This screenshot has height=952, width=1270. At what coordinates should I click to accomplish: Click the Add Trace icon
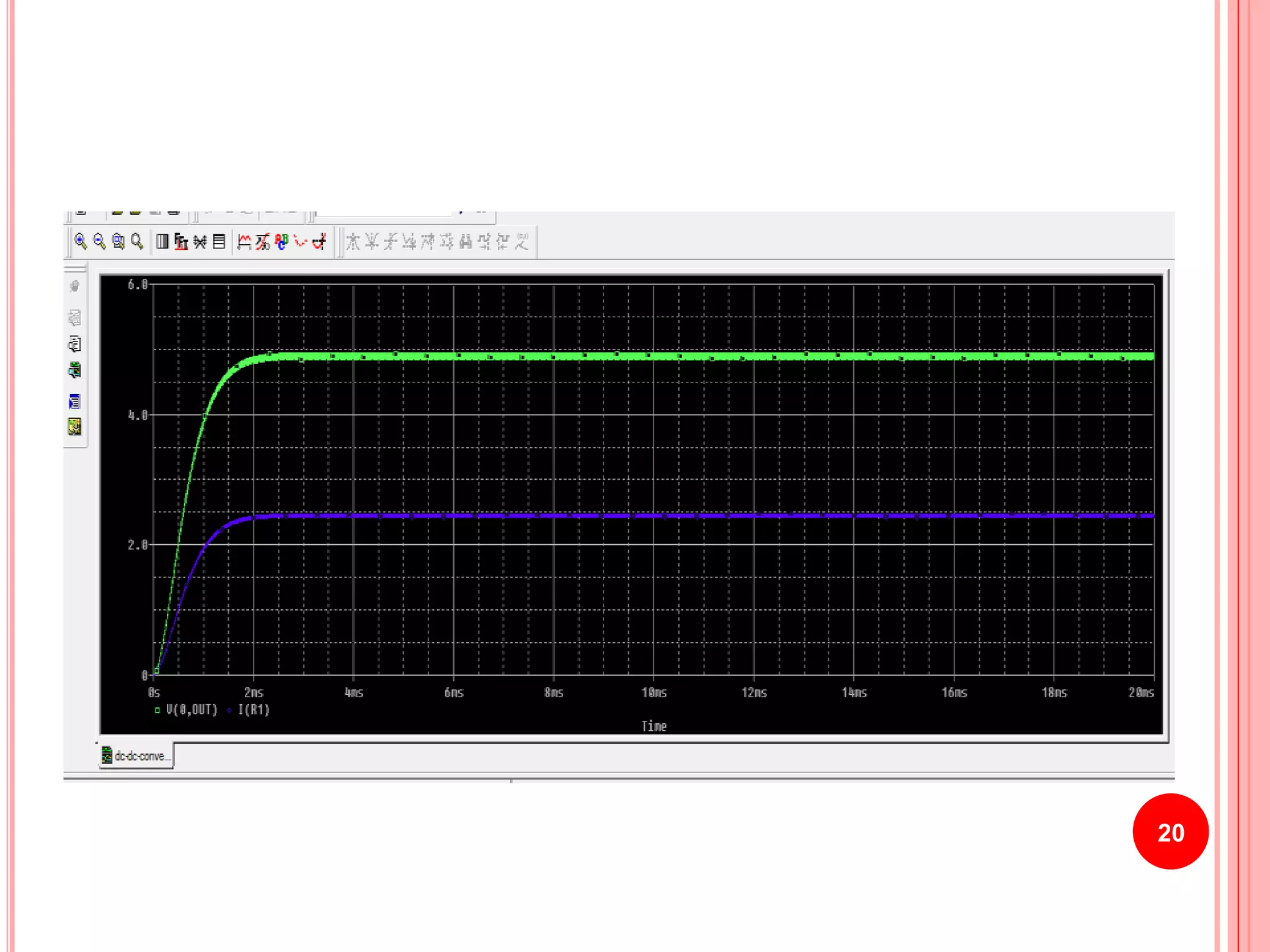tap(244, 241)
